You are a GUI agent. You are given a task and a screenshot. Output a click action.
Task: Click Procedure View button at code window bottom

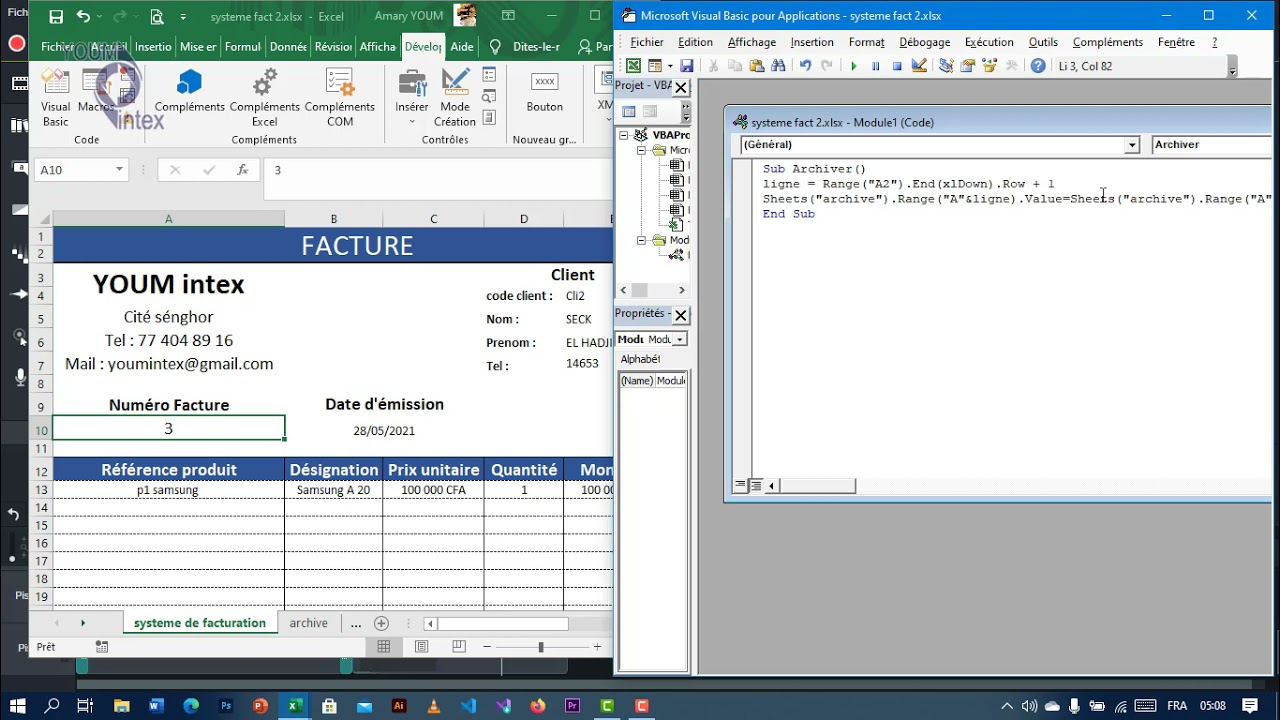pos(741,486)
